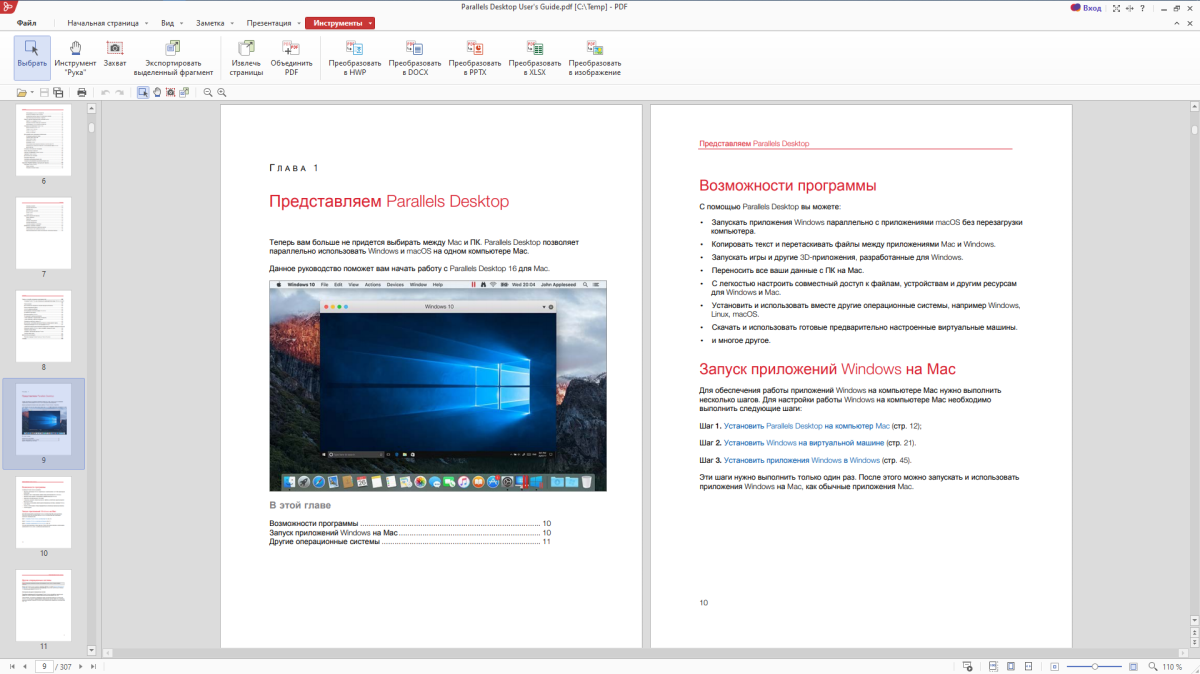Screen dimensions: 1200x674
Task: Activate the Выбрать selection tool in ribbon
Action: click(32, 58)
